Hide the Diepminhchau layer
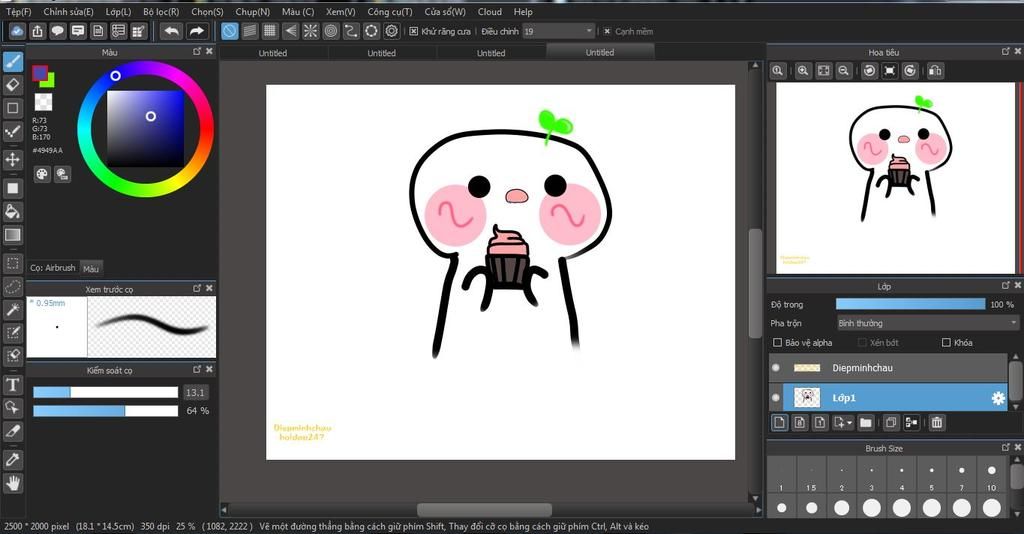Screen dimensions: 1024x534 (776, 368)
